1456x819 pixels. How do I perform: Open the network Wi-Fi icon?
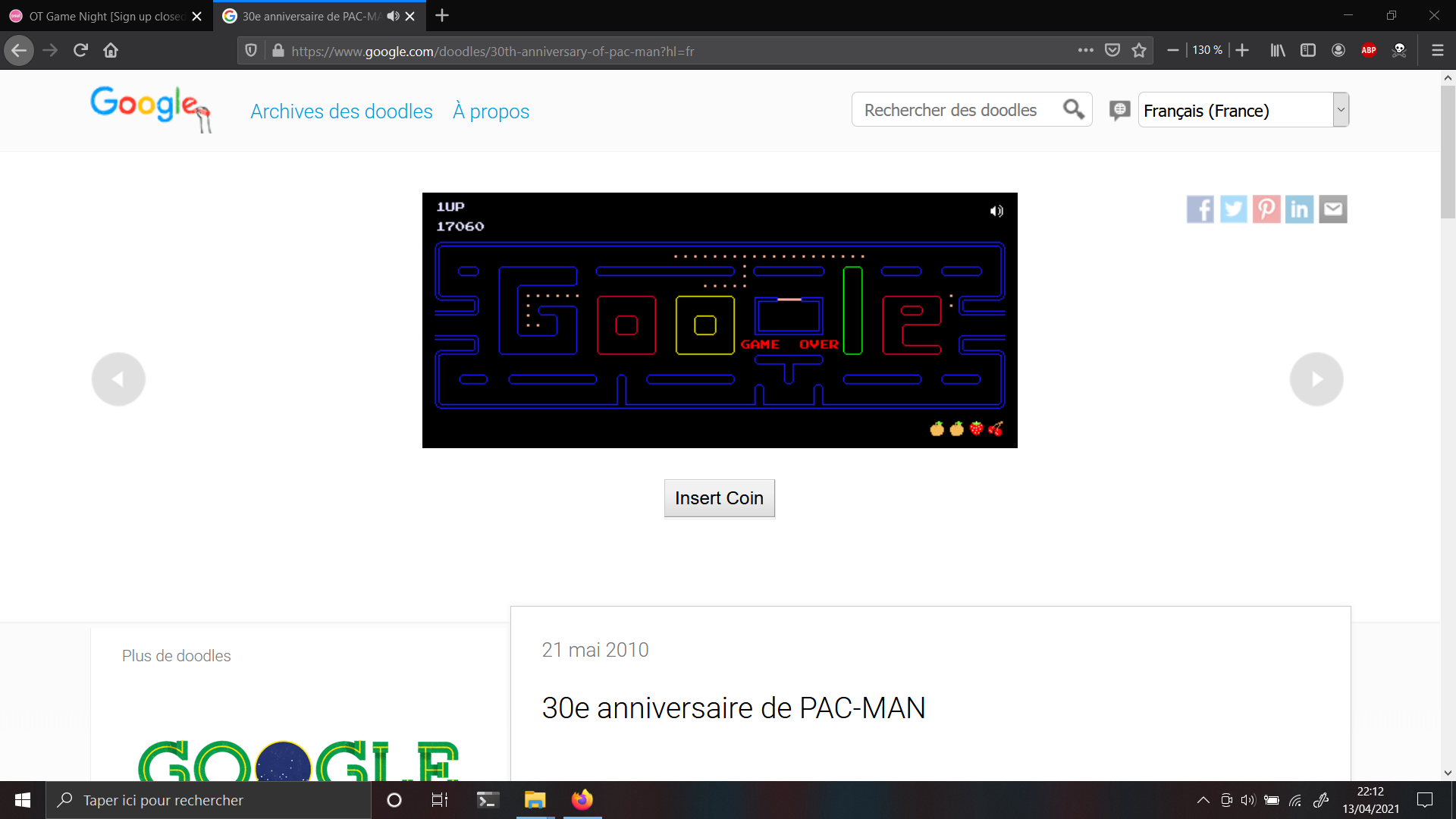click(x=1295, y=800)
